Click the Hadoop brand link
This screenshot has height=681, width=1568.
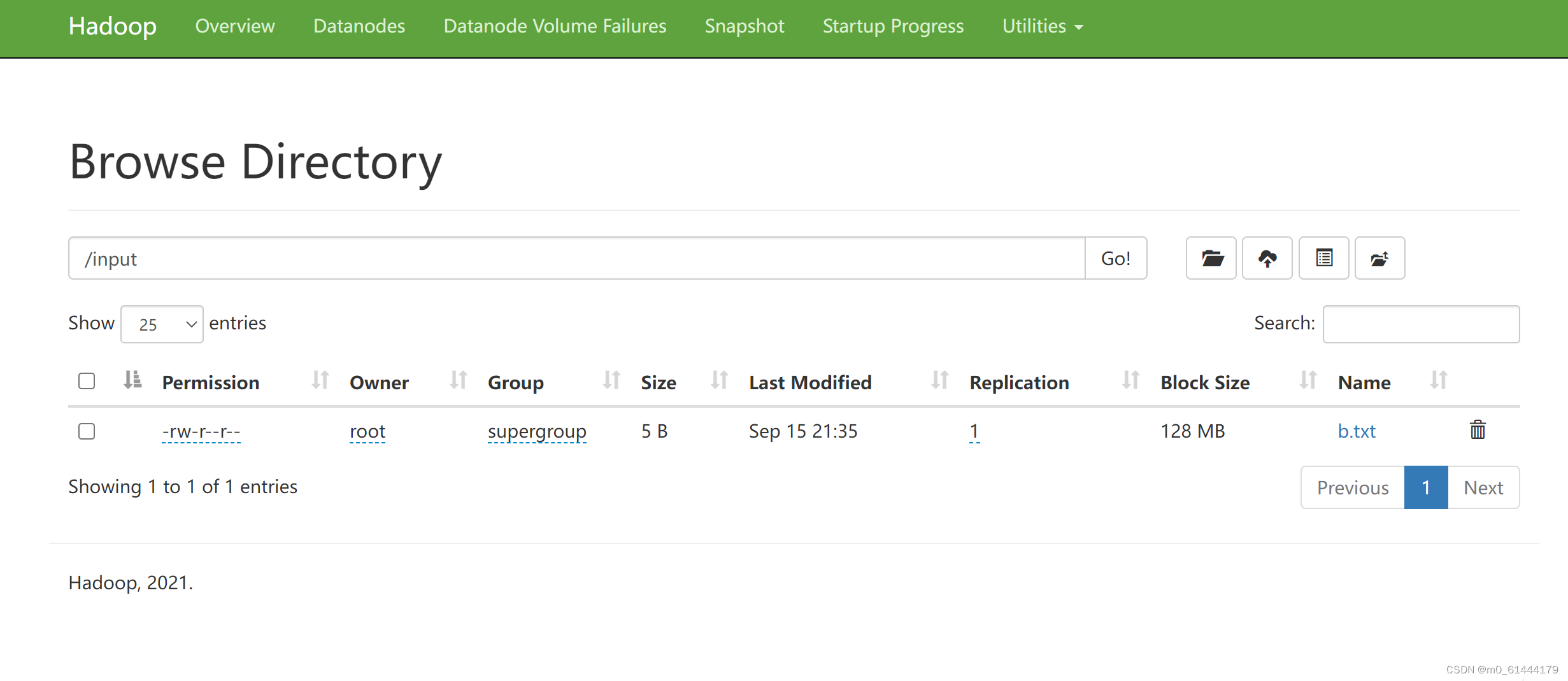113,26
